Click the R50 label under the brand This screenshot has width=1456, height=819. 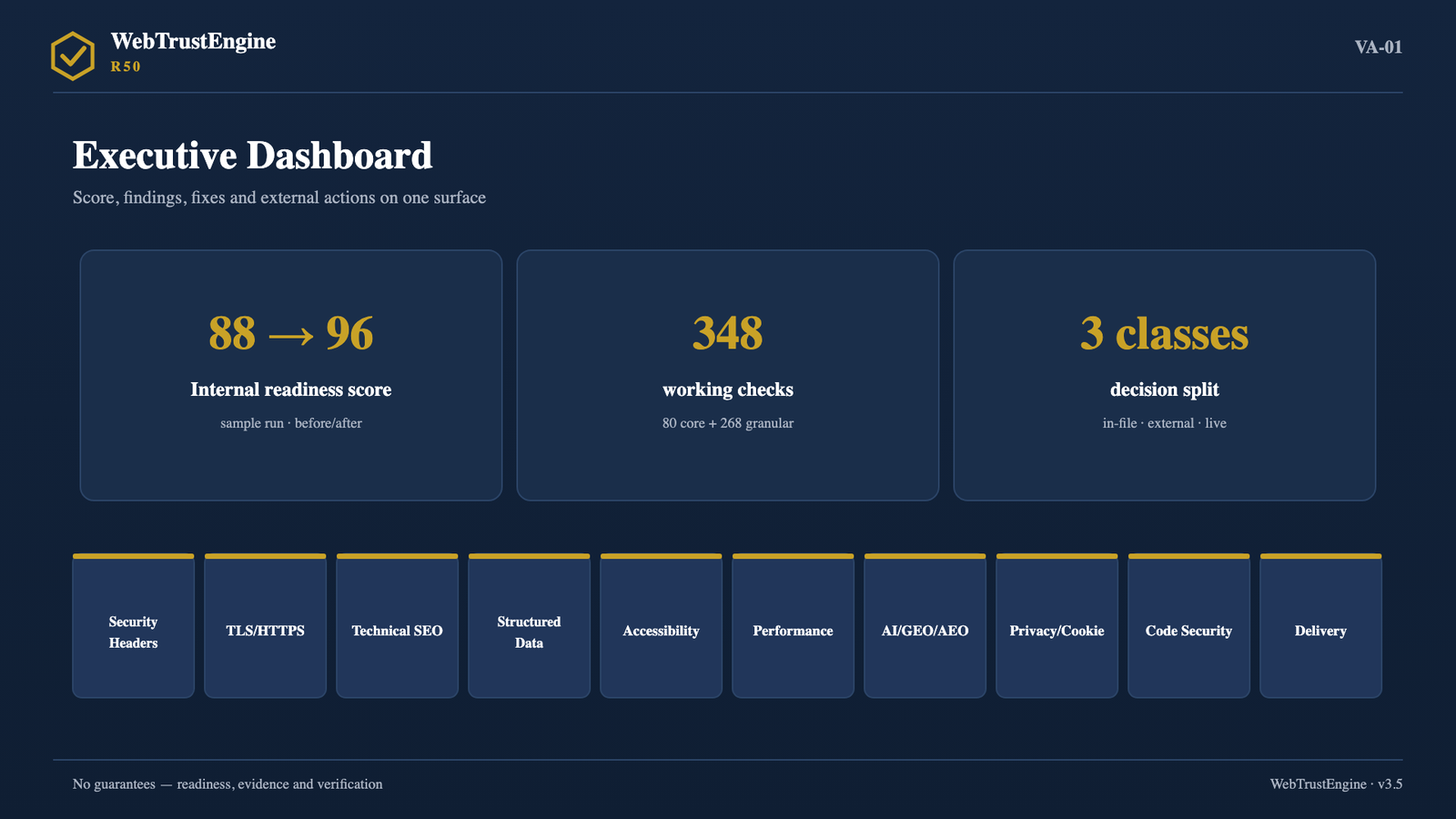pyautogui.click(x=126, y=66)
